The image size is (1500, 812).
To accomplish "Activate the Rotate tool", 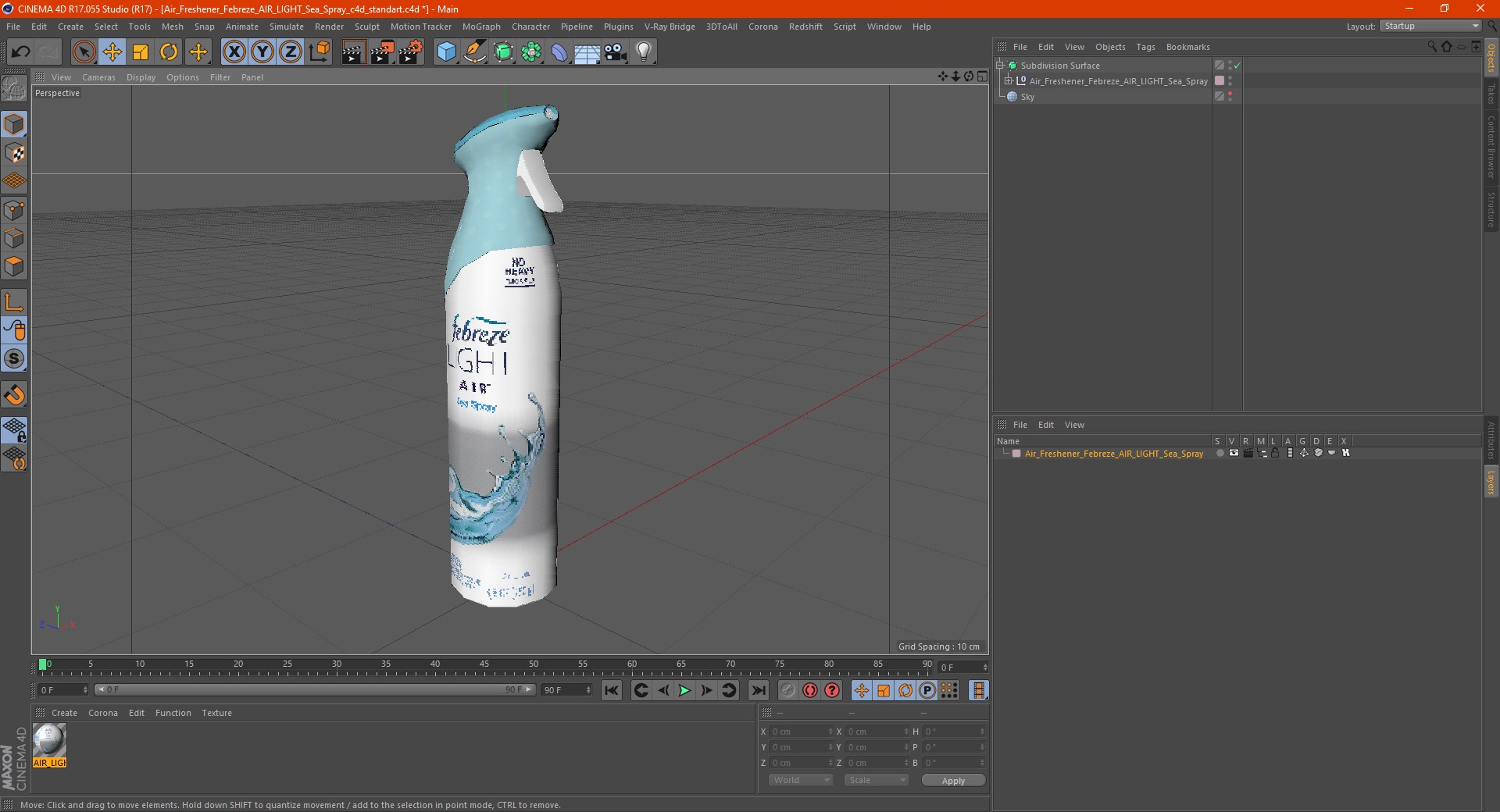I will (169, 52).
